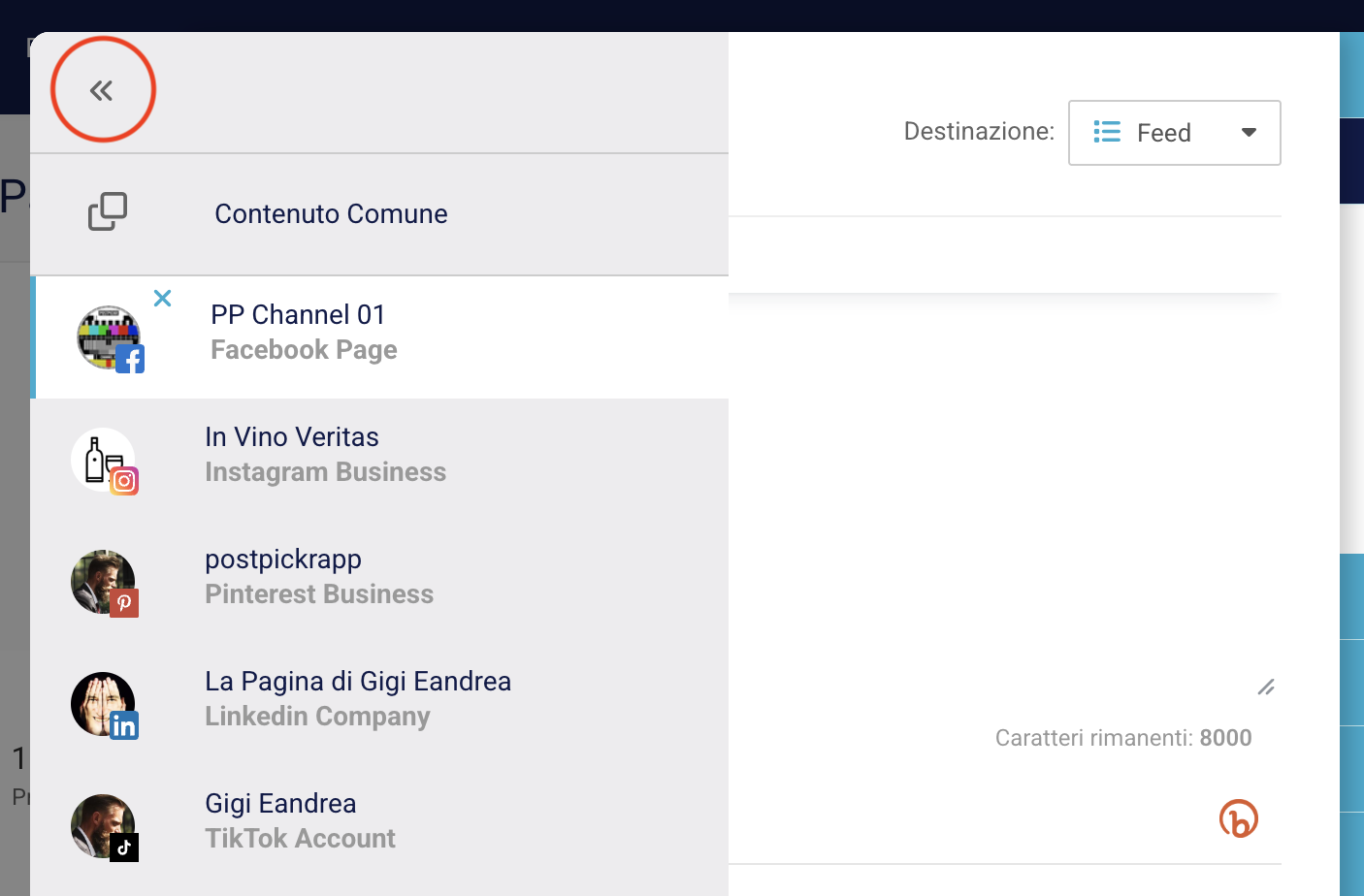Click the TikTok badge on Gigi Eandrea

[124, 848]
